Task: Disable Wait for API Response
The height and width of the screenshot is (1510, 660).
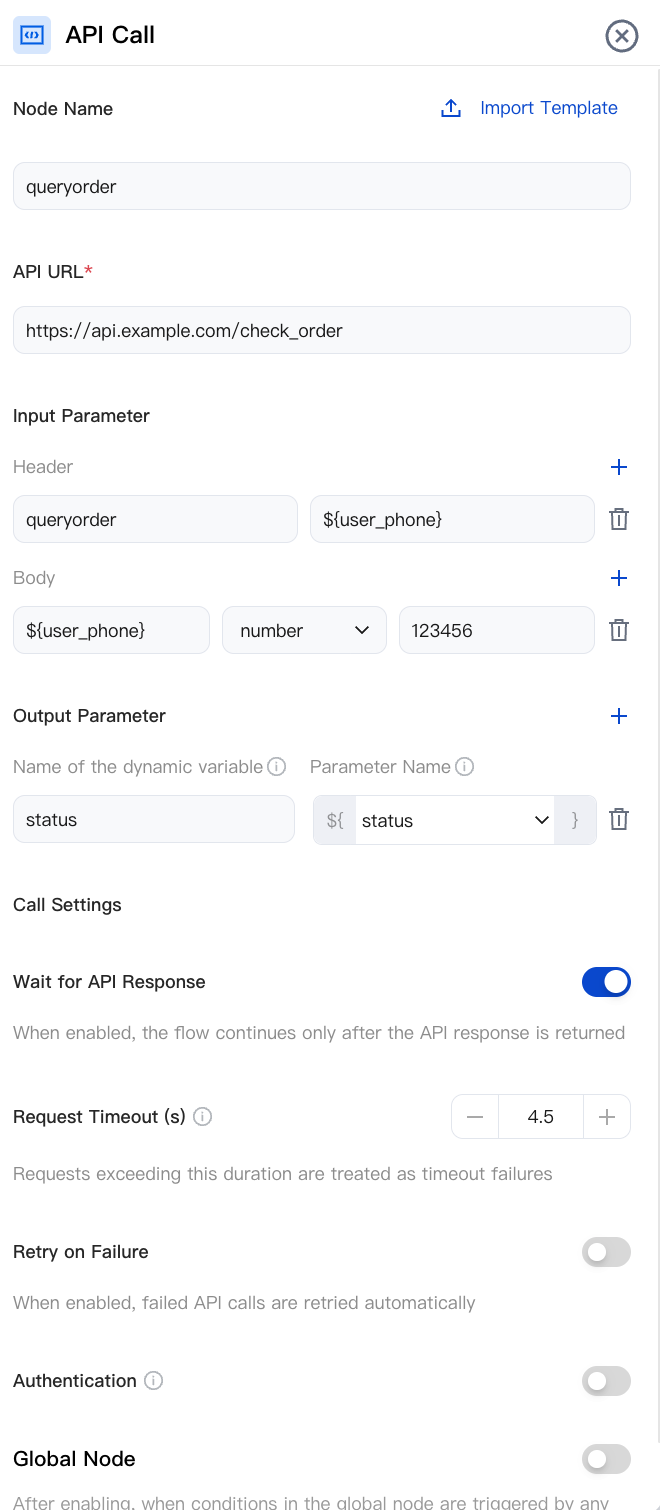Action: click(x=606, y=982)
